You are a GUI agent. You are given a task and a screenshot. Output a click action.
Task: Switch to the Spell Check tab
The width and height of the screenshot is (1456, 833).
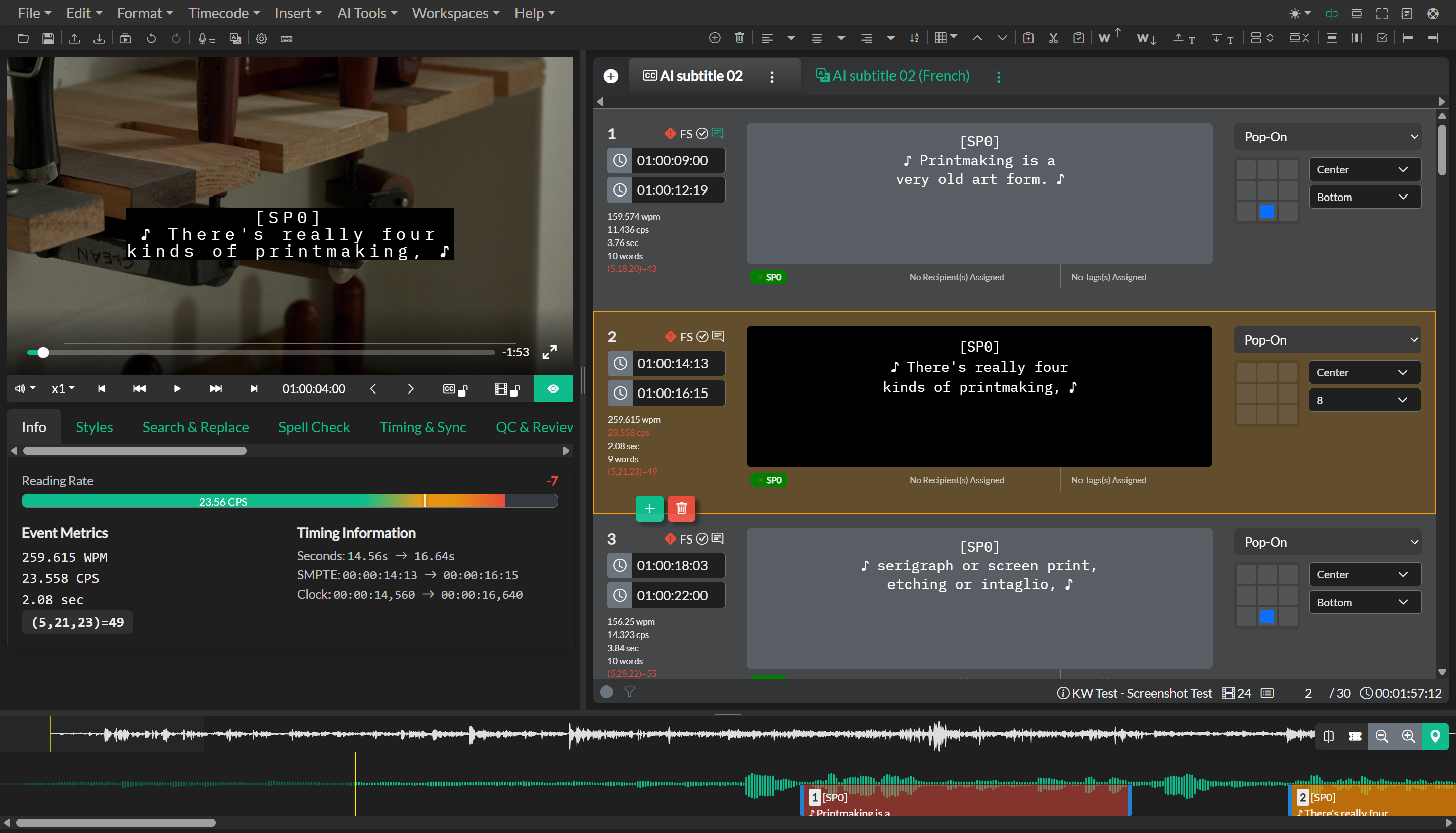coord(314,427)
